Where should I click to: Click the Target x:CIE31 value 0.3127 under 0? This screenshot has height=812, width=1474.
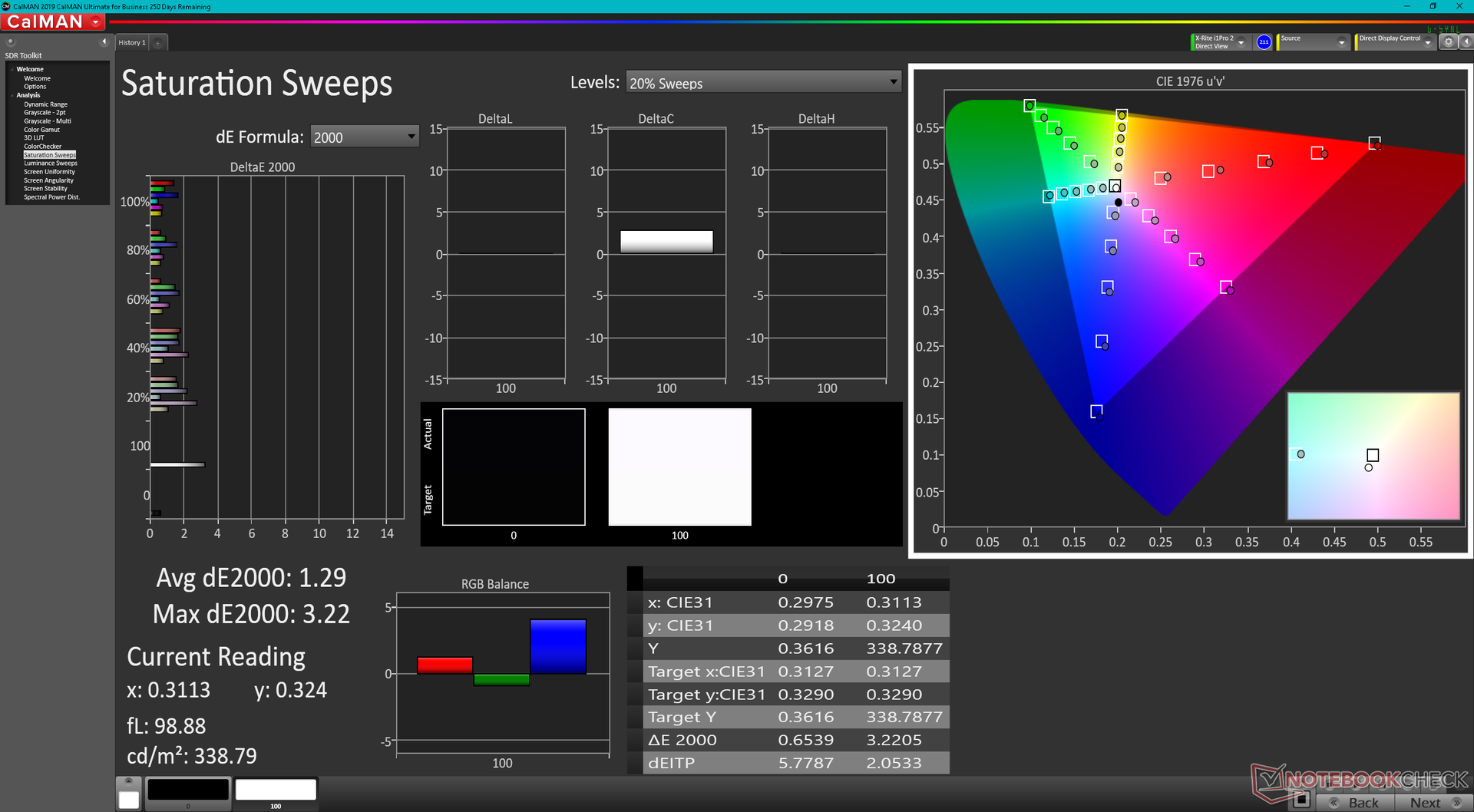pos(806,672)
